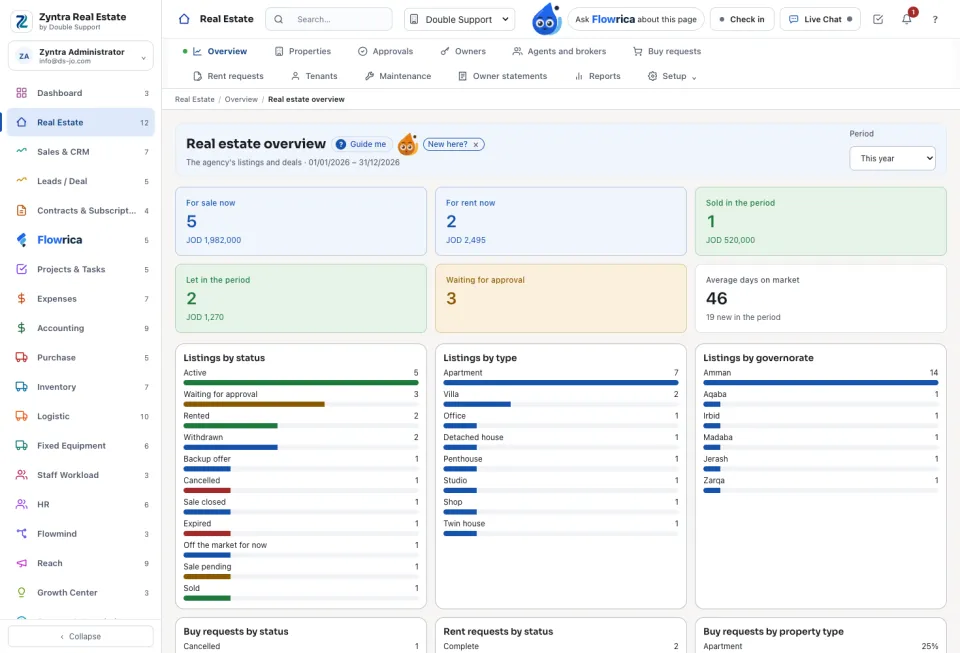Switch to the Properties tab
Screen dimensions: 960x653
(x=303, y=51)
